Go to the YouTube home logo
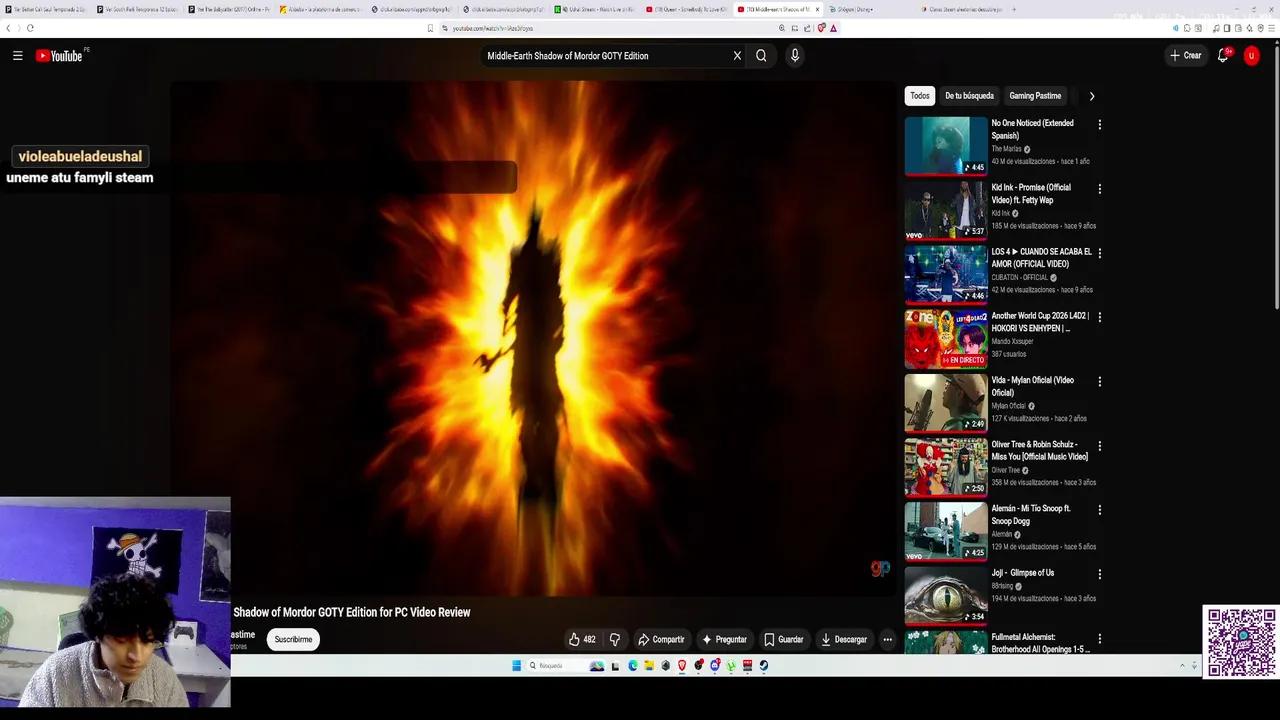 (60, 56)
